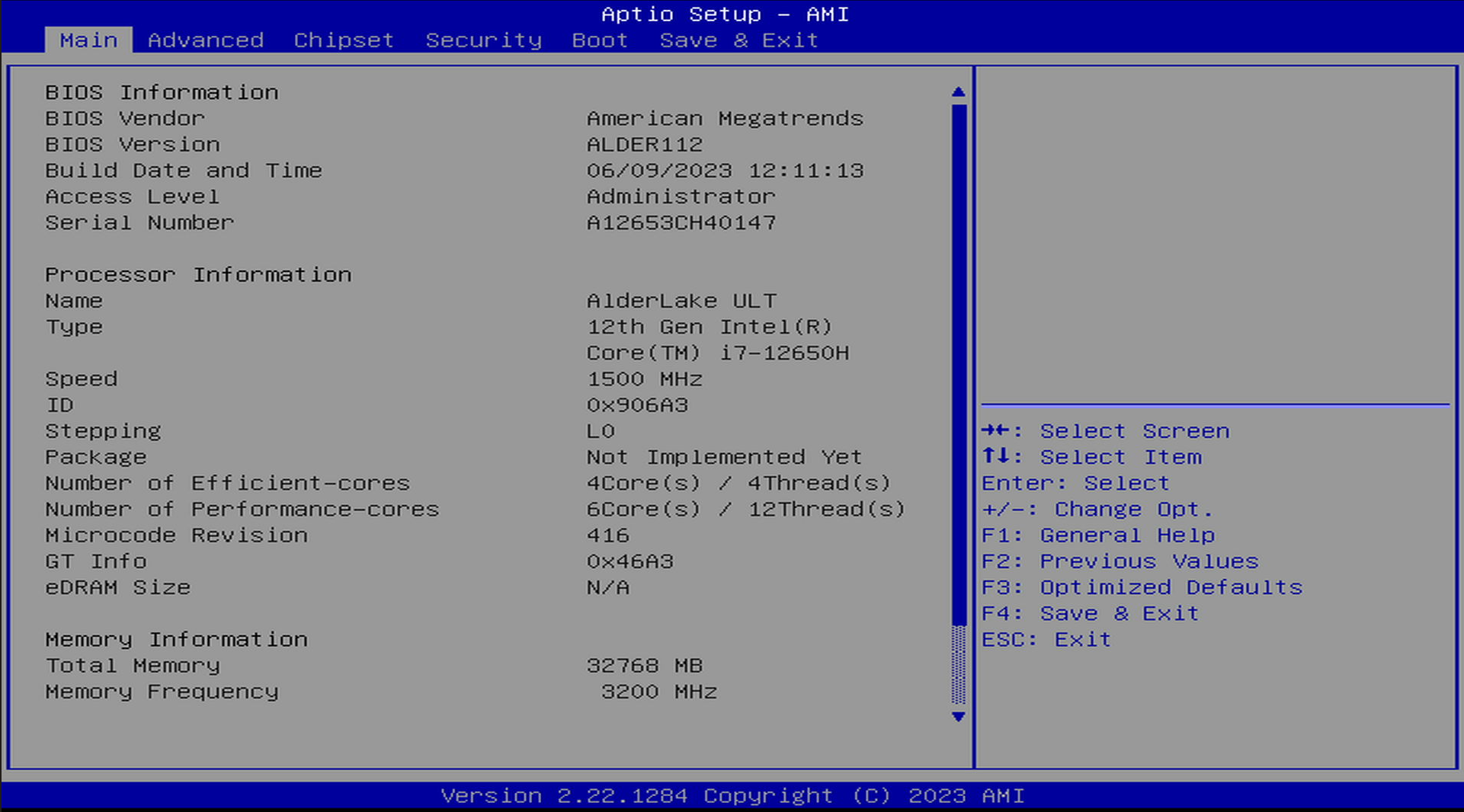Click the 416 microcode value
1464x812 pixels.
608,535
